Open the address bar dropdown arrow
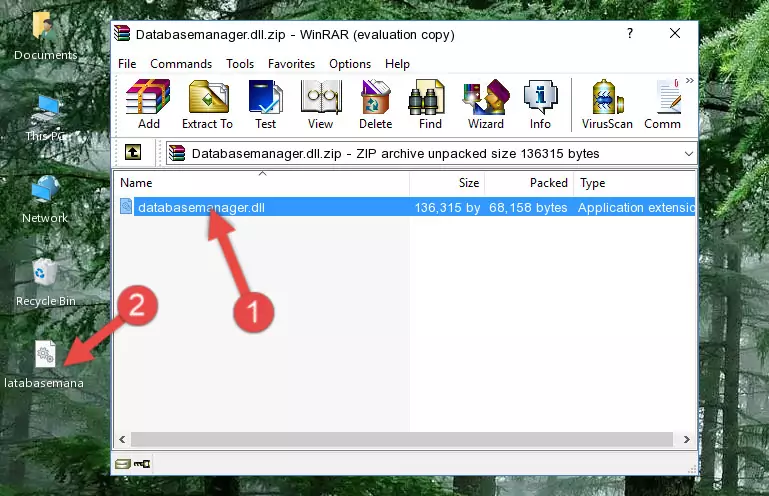This screenshot has width=769, height=496. coord(689,154)
